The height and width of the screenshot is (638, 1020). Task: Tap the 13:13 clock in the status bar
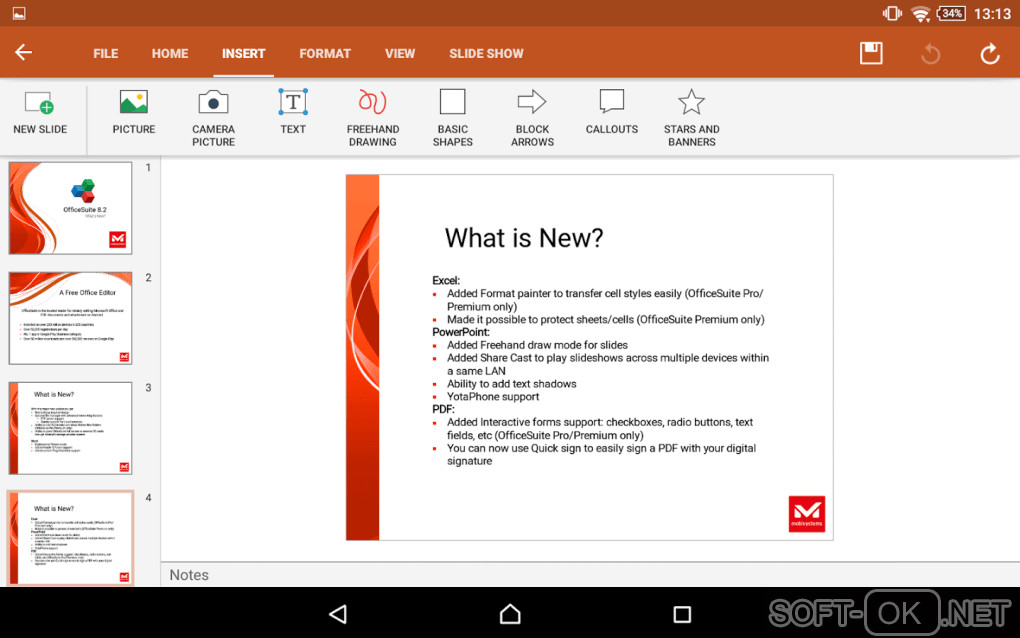992,14
